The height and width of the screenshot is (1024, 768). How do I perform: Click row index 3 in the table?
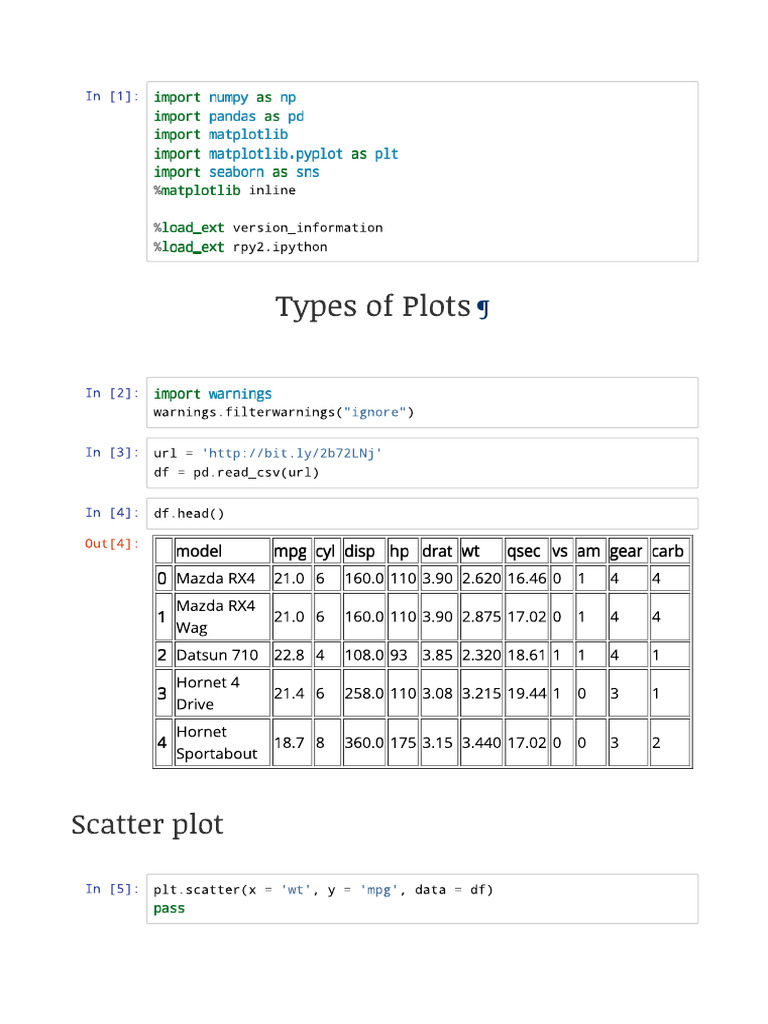[x=162, y=693]
